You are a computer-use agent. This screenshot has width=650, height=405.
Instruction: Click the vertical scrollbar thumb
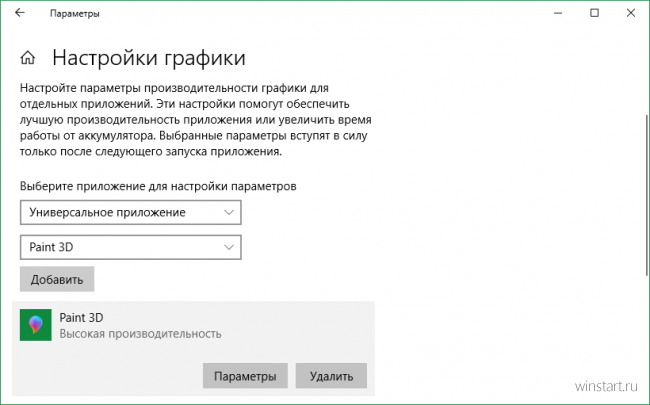[647, 194]
